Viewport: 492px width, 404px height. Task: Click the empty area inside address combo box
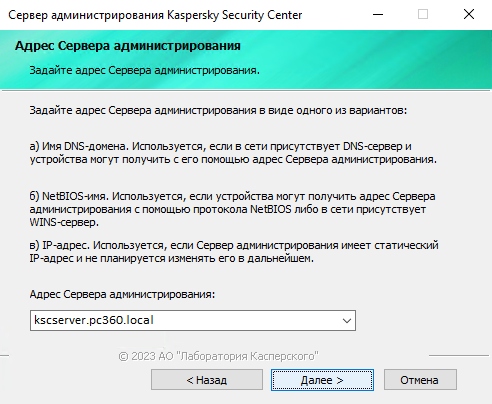pyautogui.click(x=247, y=321)
